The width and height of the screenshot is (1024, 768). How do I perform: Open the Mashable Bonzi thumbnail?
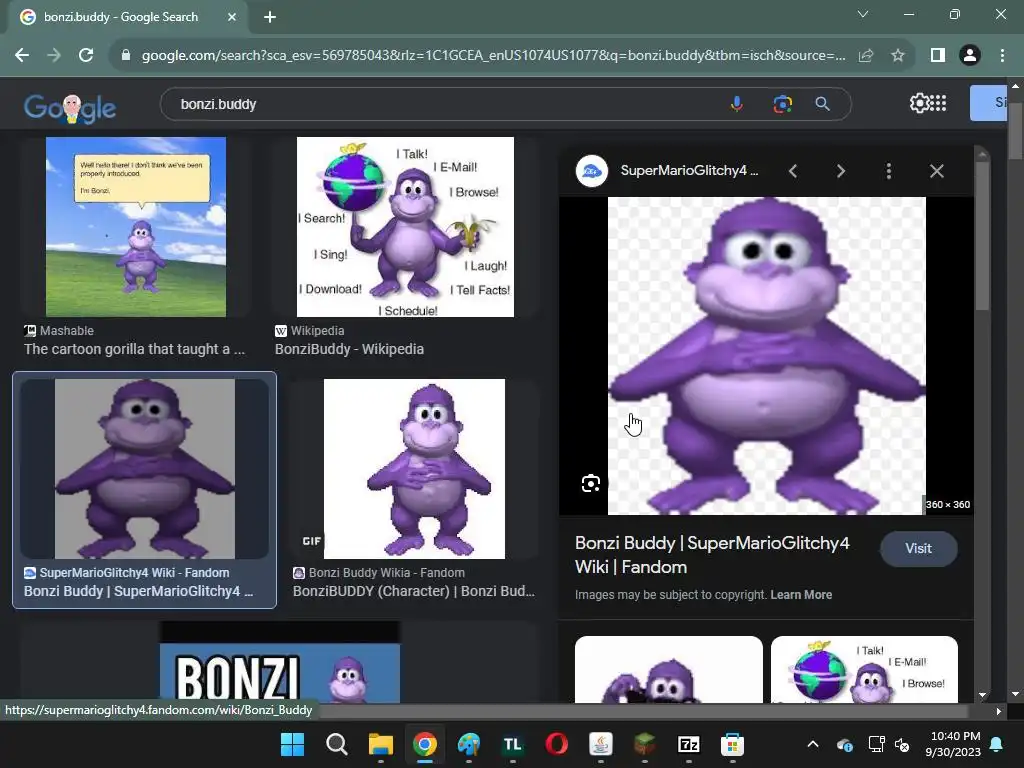(x=136, y=227)
